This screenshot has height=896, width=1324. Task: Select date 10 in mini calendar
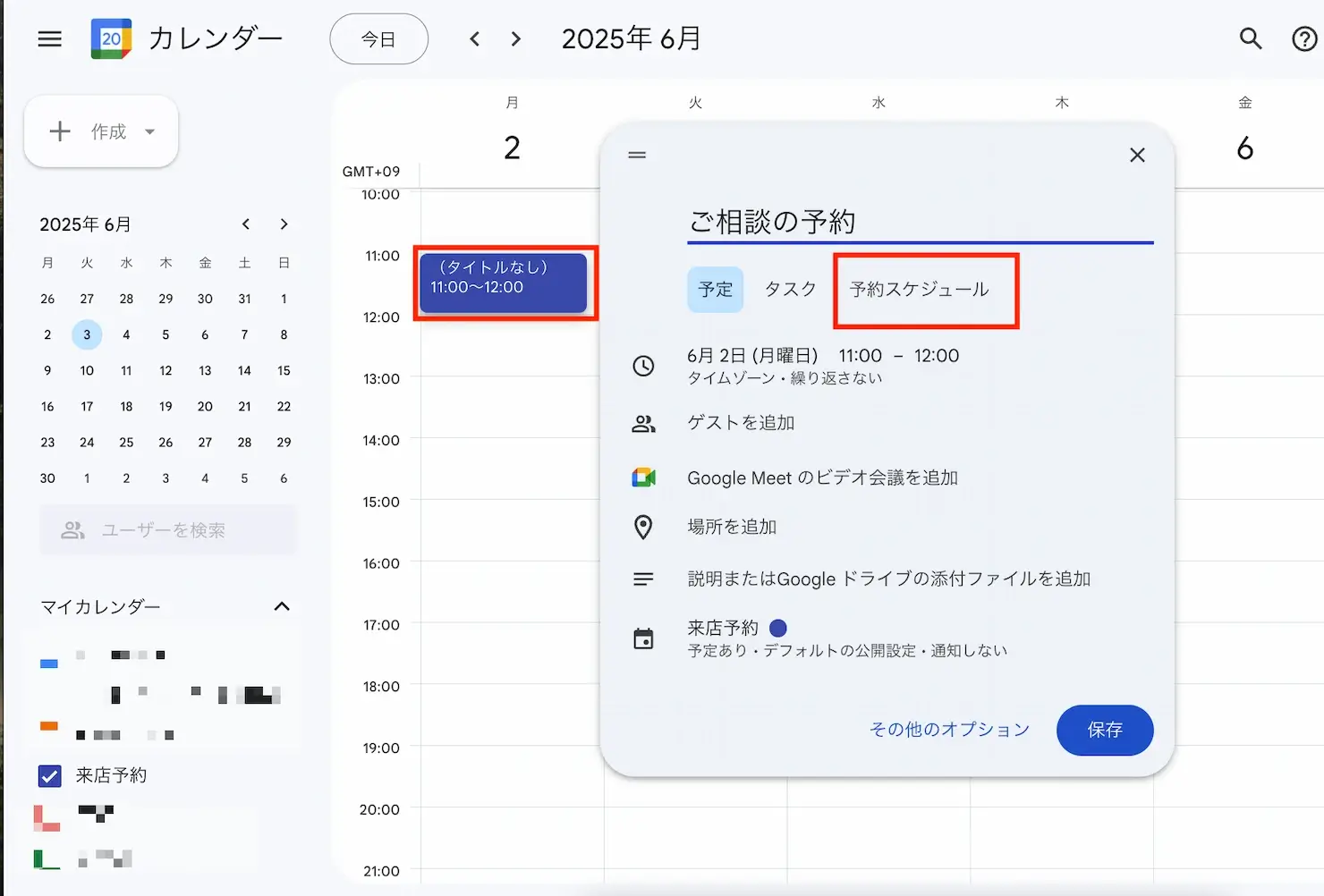coord(87,370)
